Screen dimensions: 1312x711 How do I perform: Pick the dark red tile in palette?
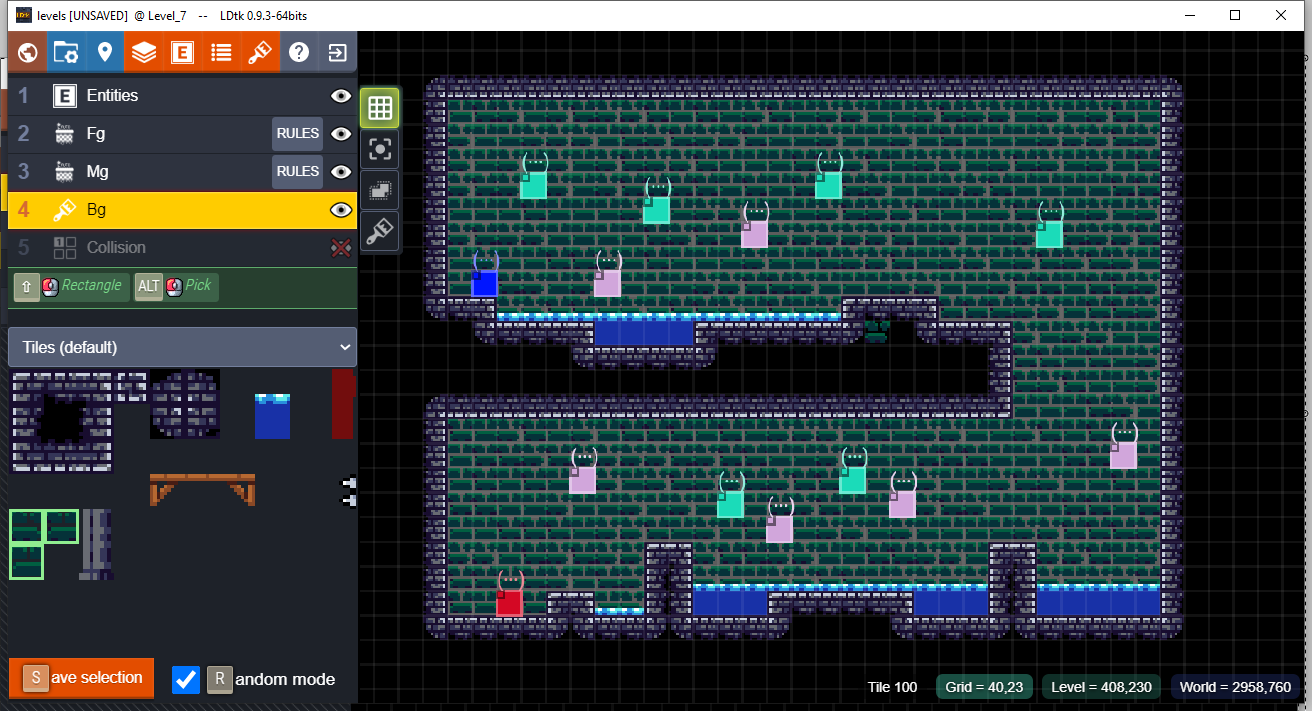343,404
